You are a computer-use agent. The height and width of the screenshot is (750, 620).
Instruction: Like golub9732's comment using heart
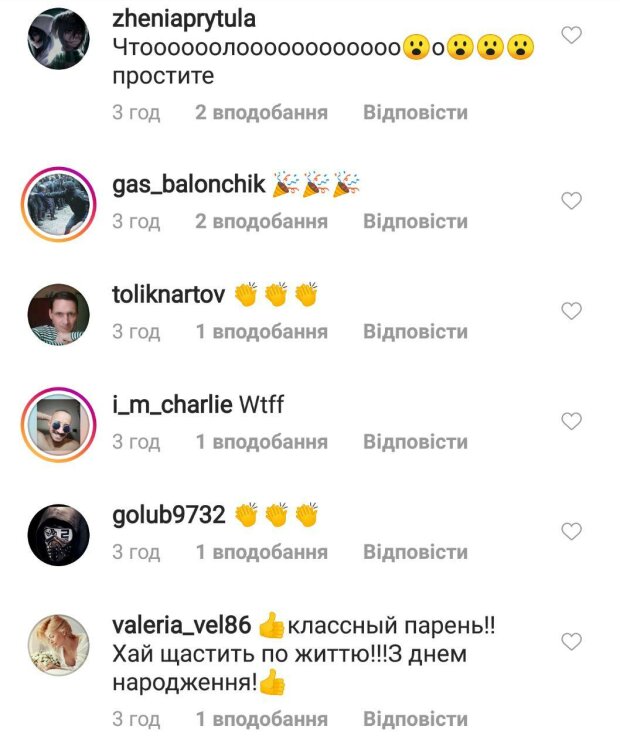click(x=571, y=531)
